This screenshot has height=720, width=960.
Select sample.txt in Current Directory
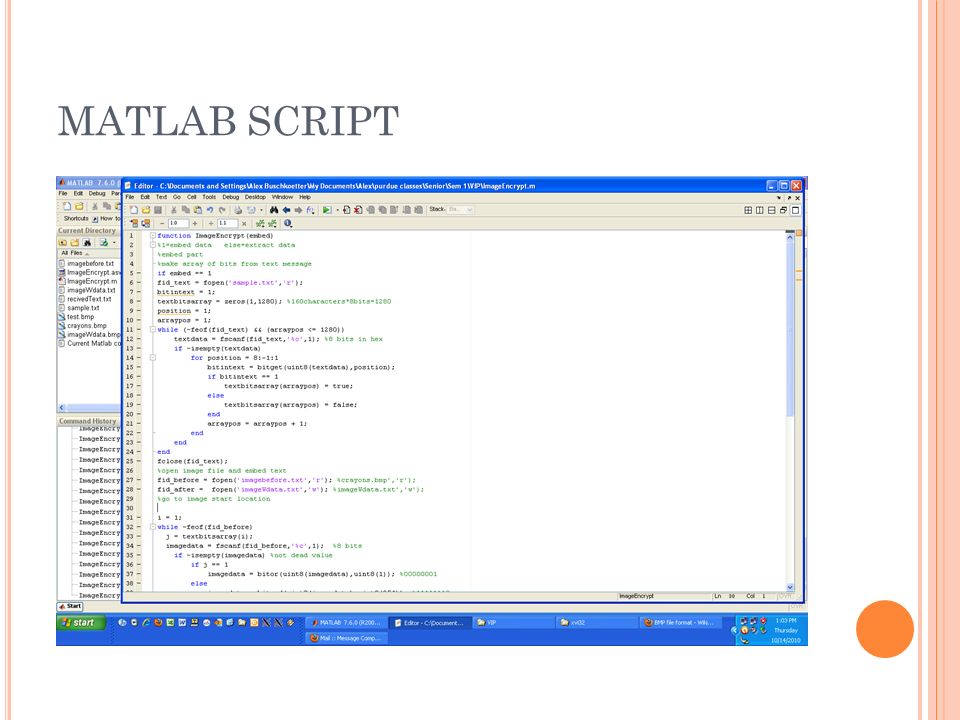(83, 308)
